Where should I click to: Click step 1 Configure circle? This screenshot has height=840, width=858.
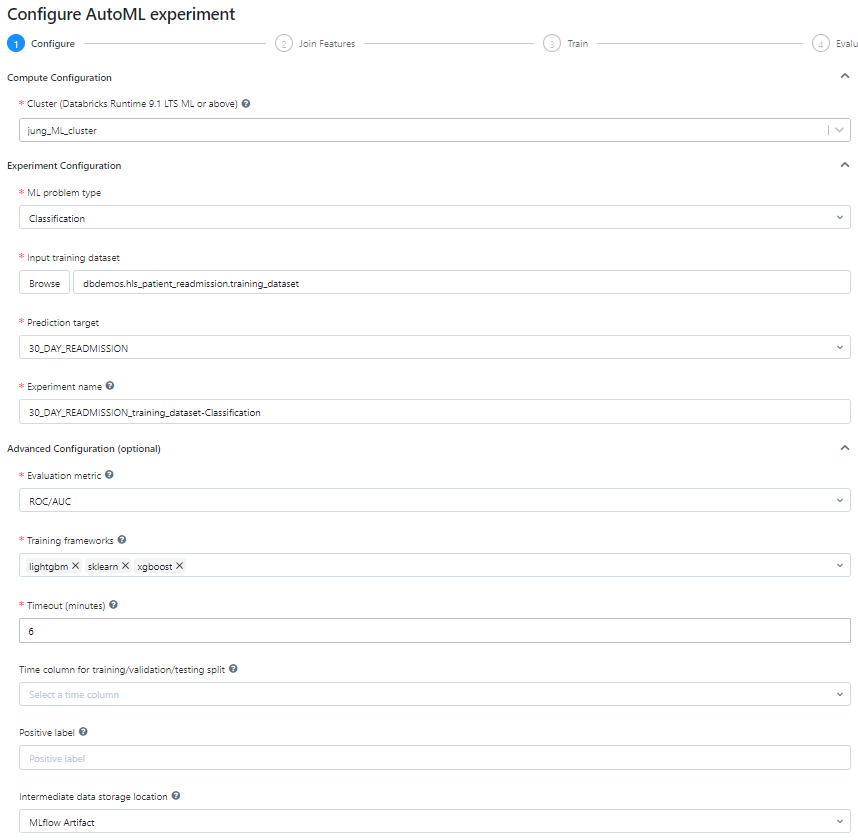16,43
